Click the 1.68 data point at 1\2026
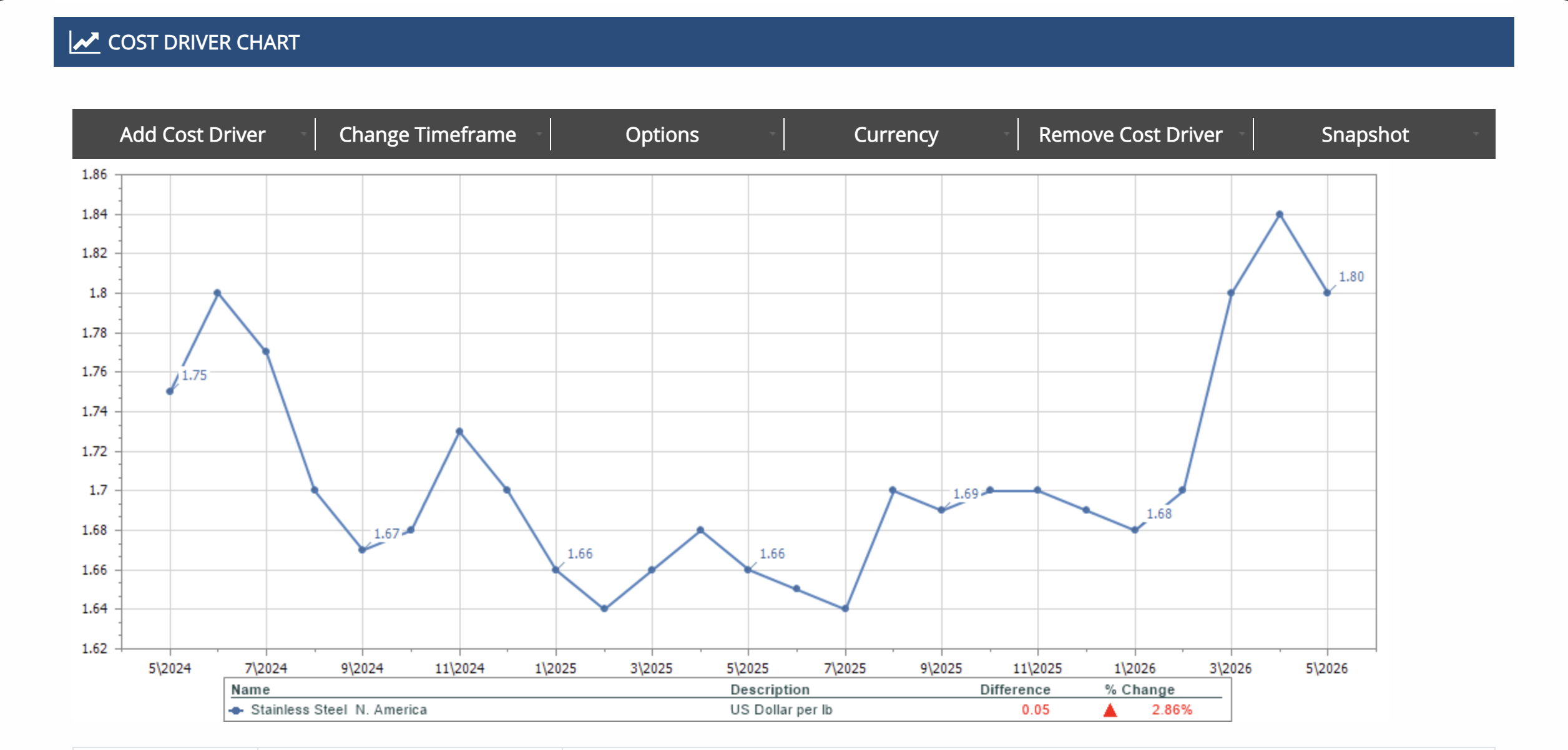The image size is (1568, 750). click(1135, 530)
